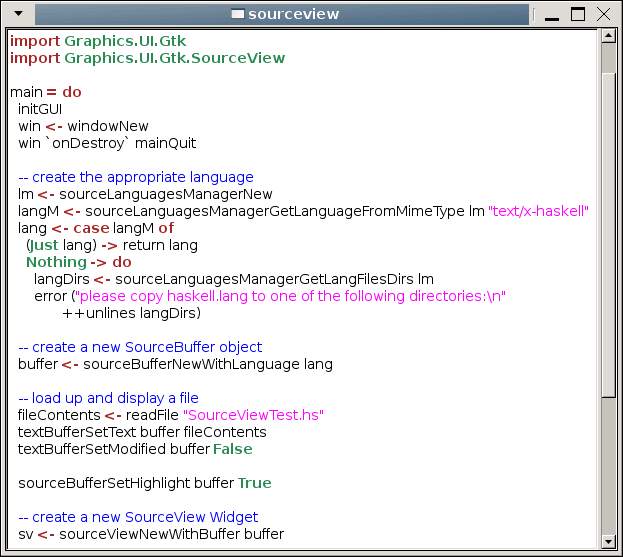Click the "-- create the appropriate language" comment
This screenshot has width=623, height=557.
[136, 177]
